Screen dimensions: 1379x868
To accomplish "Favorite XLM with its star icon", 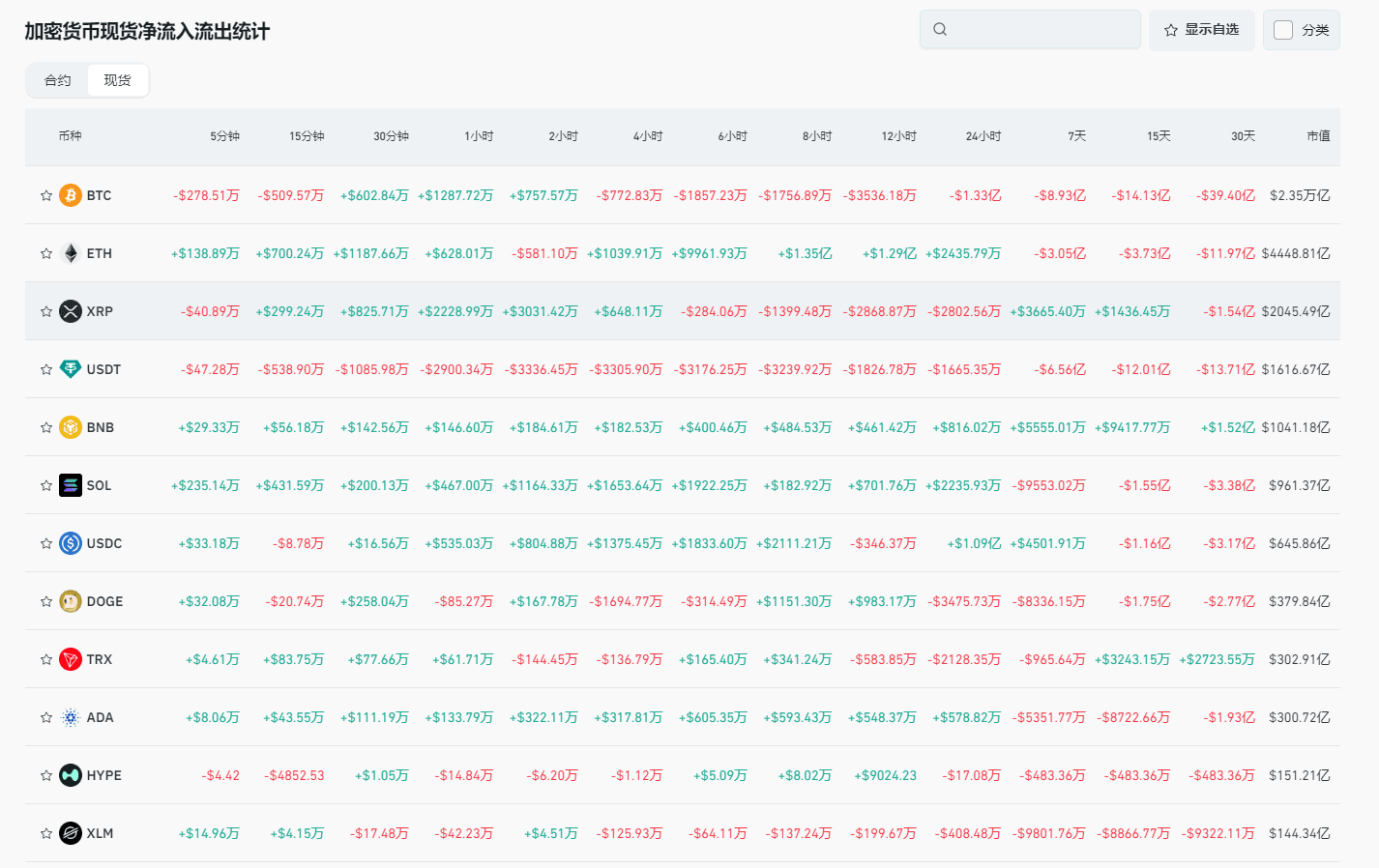I will click(x=45, y=833).
